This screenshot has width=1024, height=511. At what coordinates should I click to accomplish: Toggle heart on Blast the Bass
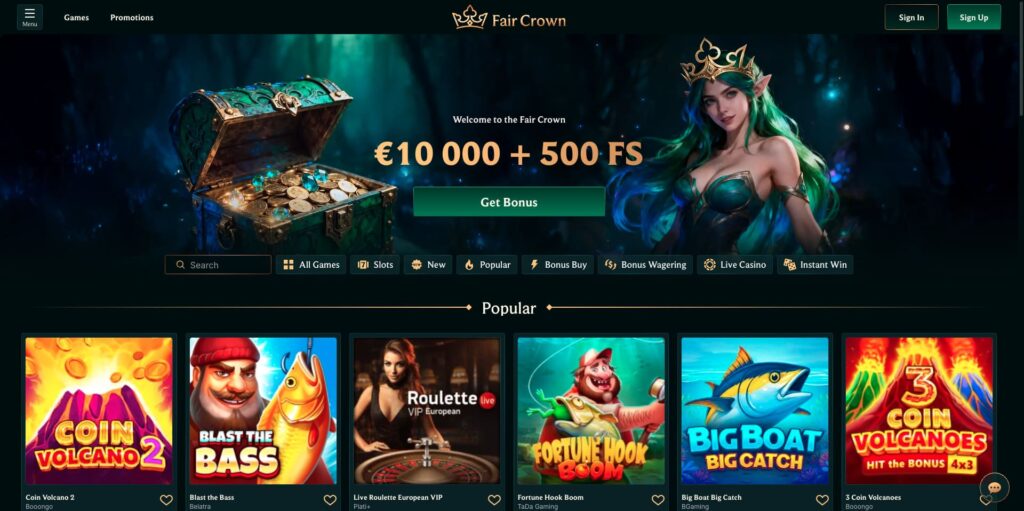tap(330, 500)
